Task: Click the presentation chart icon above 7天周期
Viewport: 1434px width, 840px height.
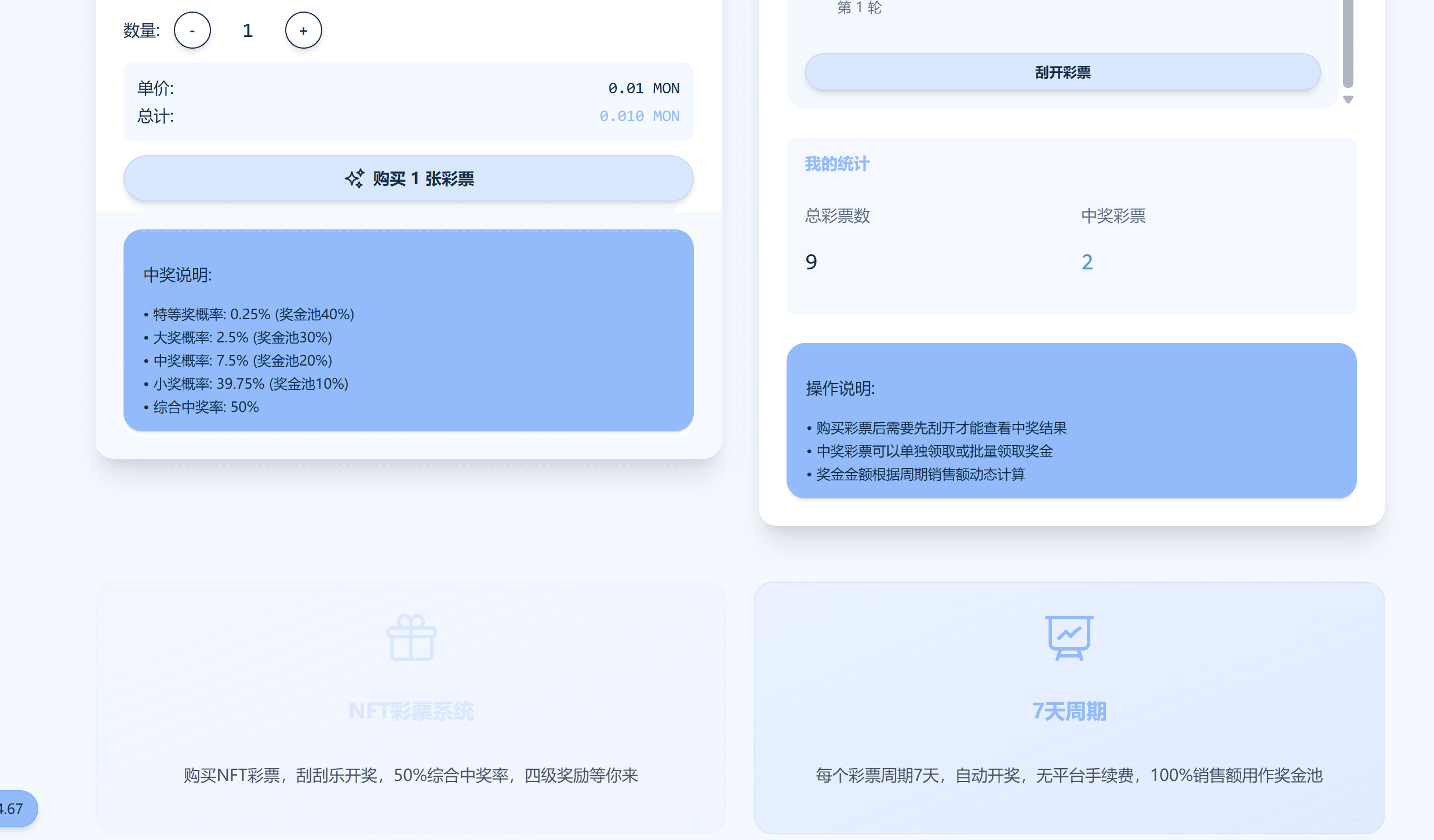Action: tap(1069, 638)
